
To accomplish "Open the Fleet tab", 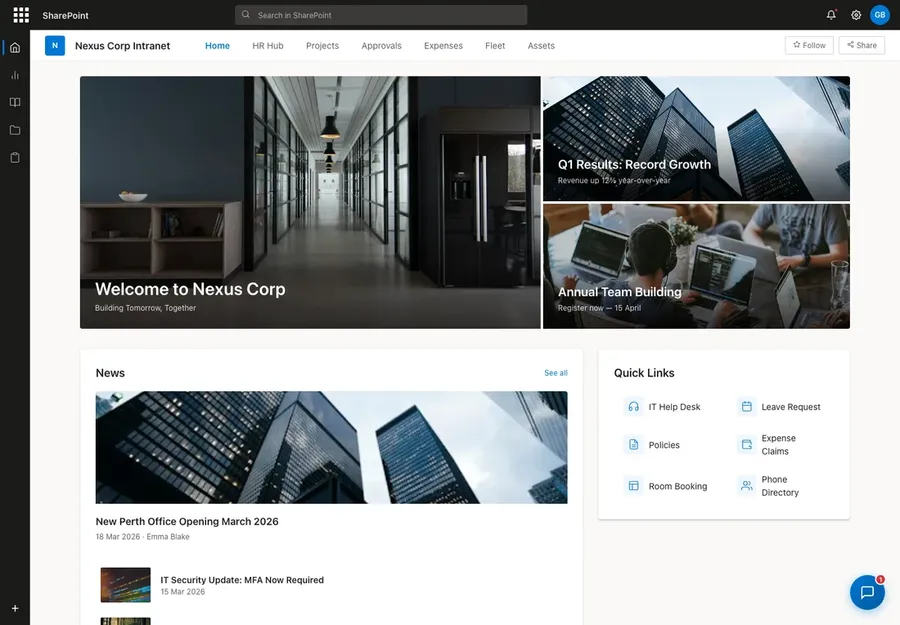I will pyautogui.click(x=495, y=46).
